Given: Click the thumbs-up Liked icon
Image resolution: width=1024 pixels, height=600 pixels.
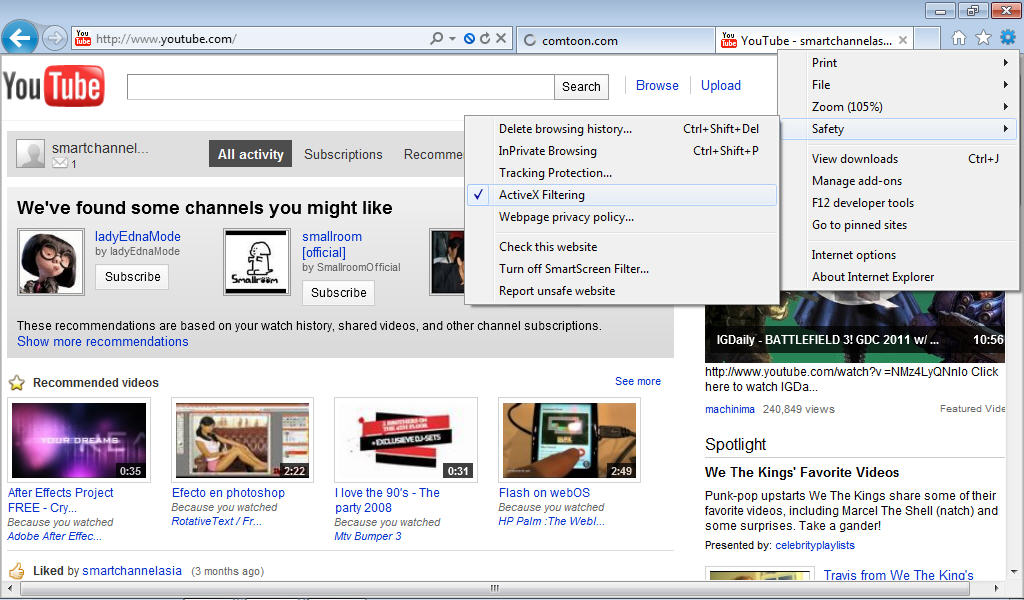Looking at the screenshot, I should point(17,571).
